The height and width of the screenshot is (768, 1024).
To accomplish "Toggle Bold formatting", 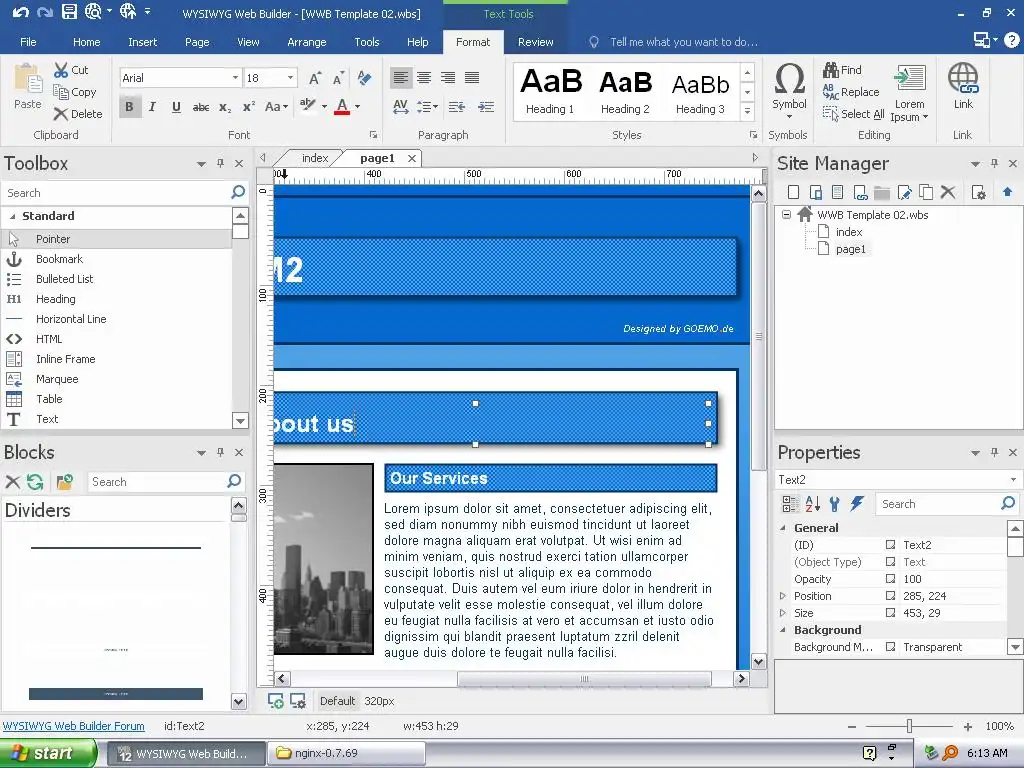I will 129,106.
